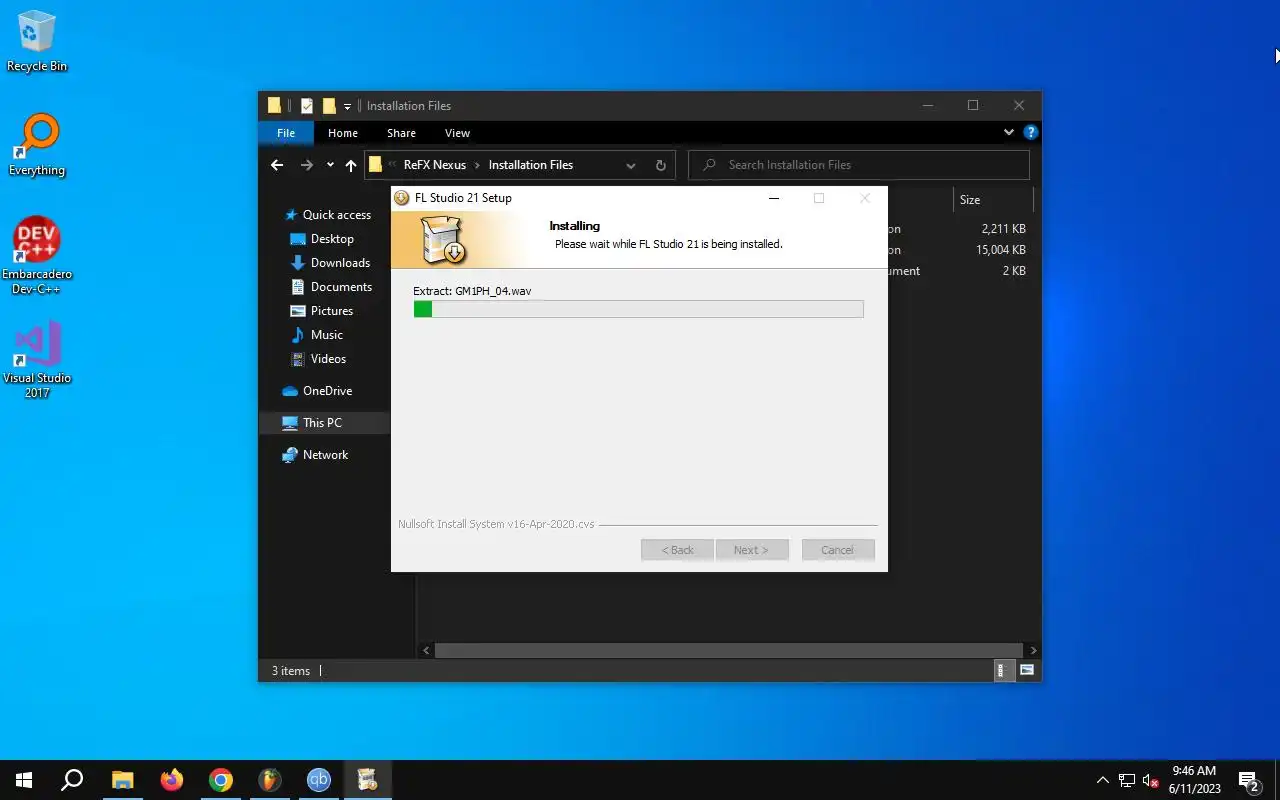Click the Next button in FL Studio Setup

[x=751, y=550]
